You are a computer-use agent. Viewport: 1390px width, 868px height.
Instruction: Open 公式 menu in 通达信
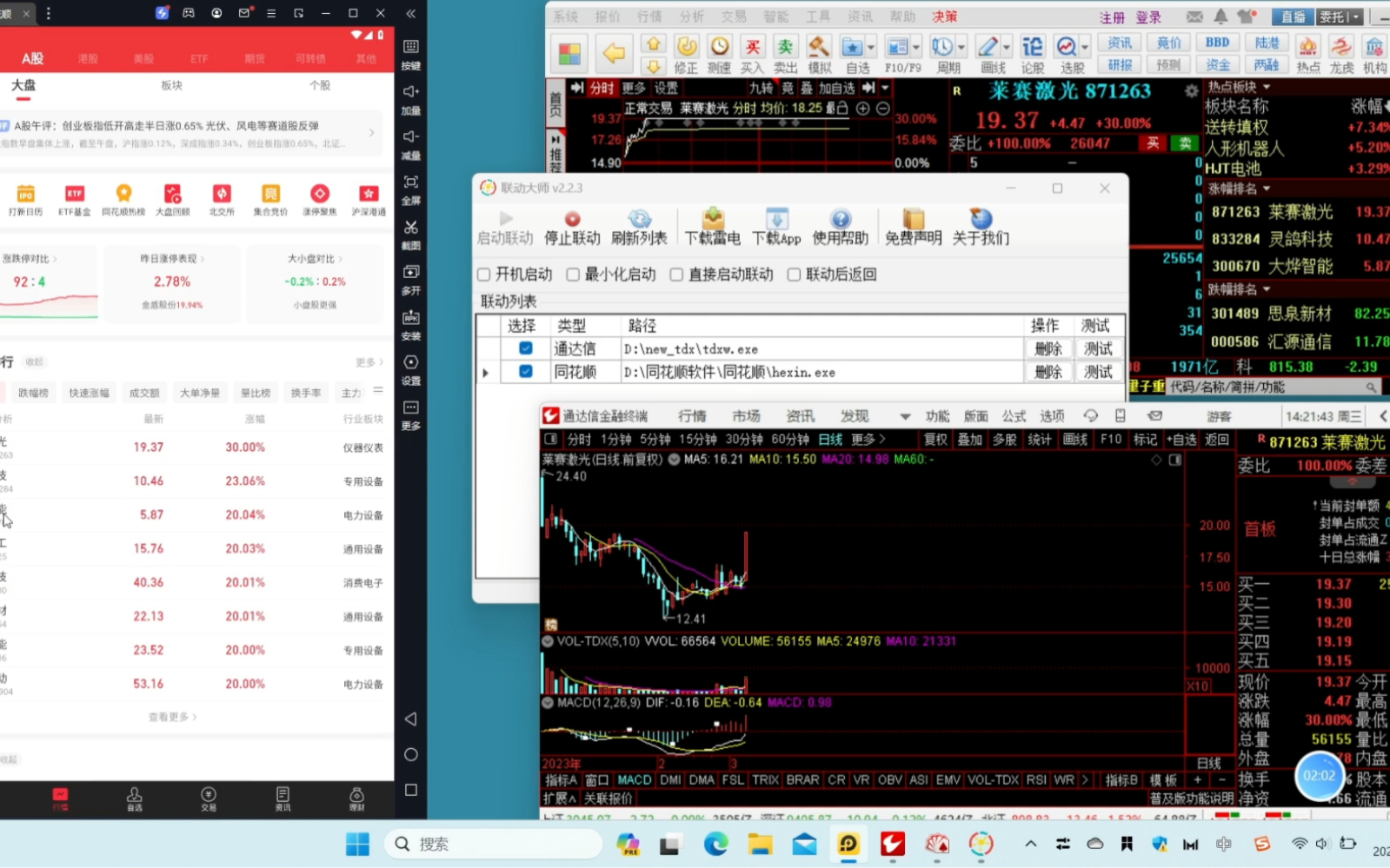1014,416
